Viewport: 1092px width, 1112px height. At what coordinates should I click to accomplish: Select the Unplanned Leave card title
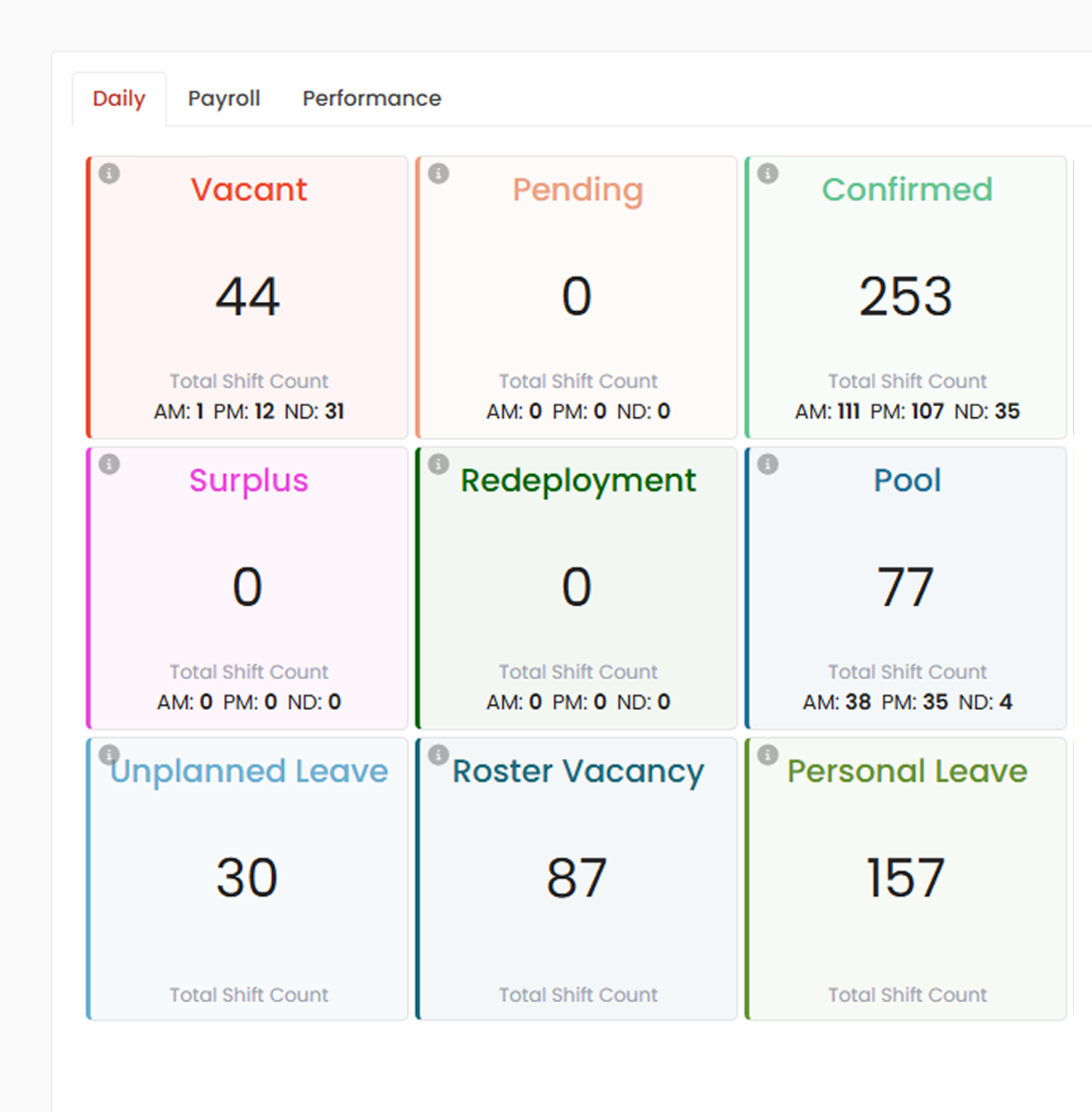249,772
